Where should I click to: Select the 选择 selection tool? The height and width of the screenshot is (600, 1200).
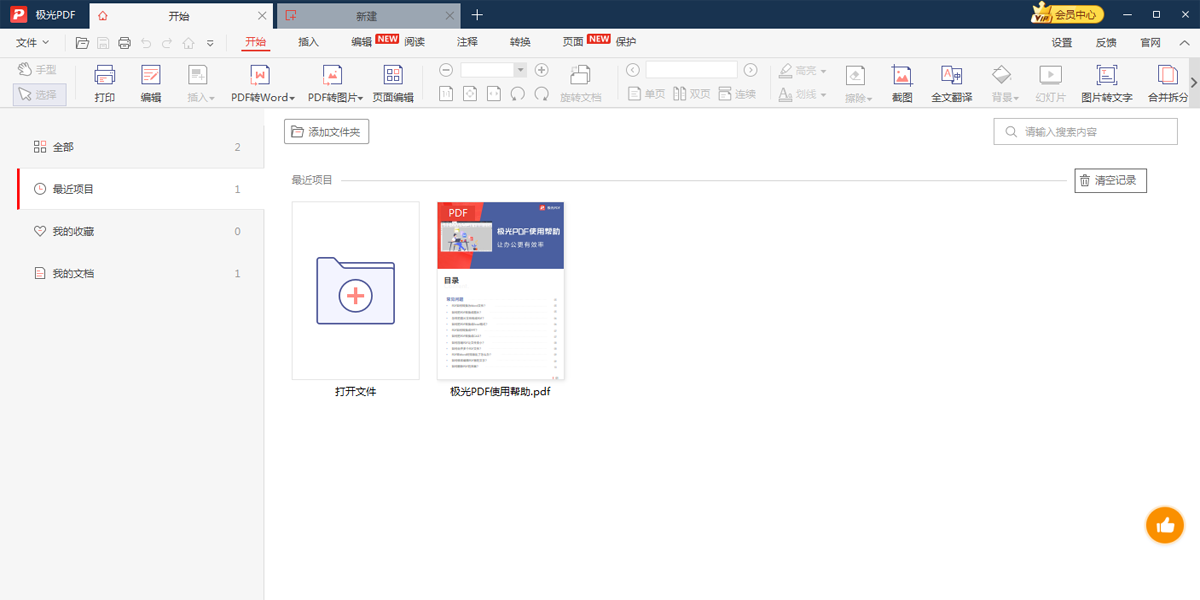40,94
